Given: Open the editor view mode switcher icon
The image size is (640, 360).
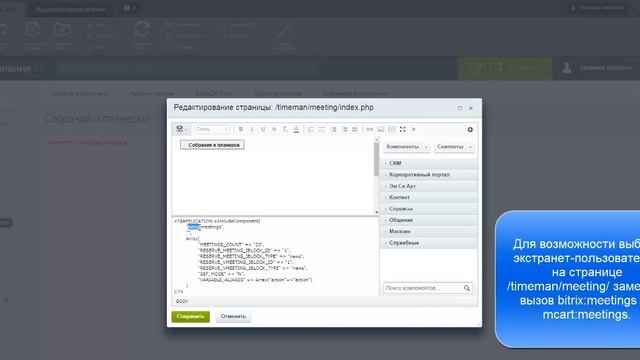Looking at the screenshot, I should click(x=180, y=129).
